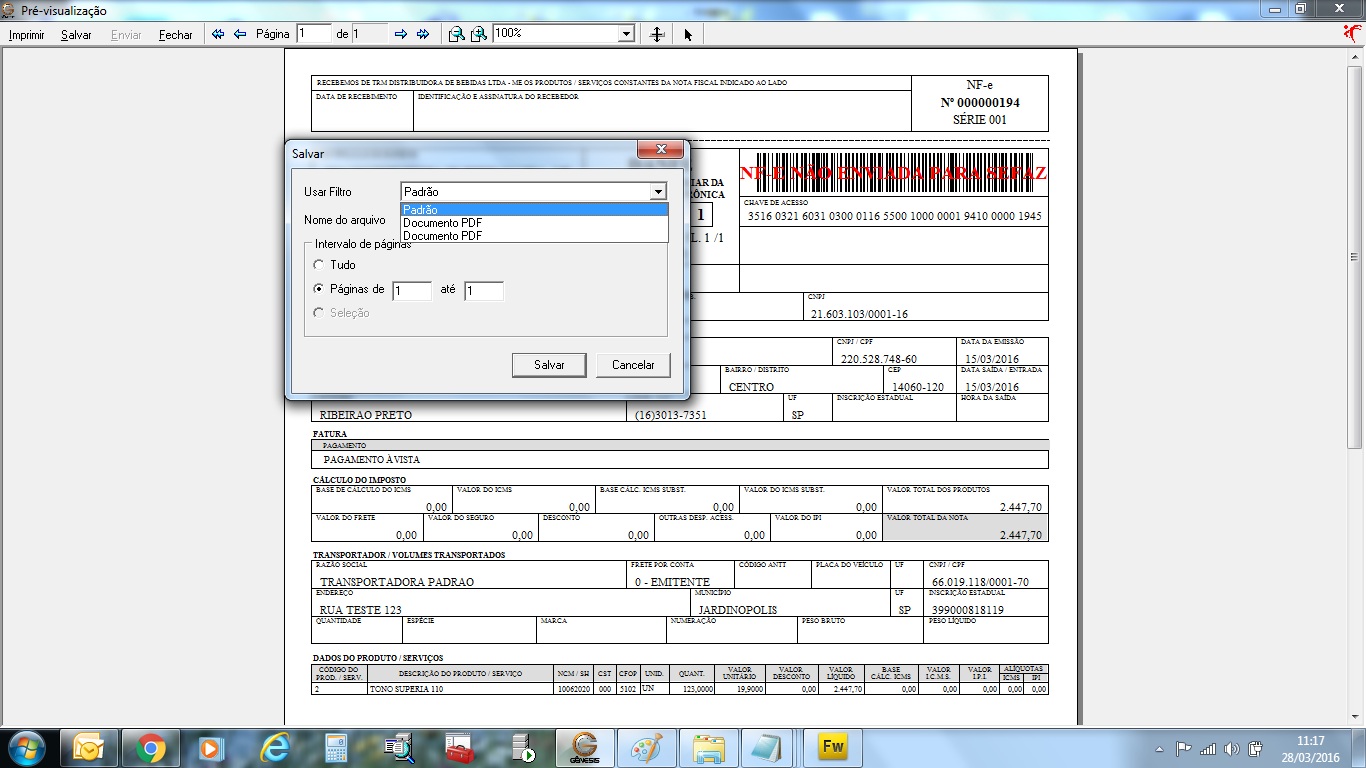
Task: Click the CNPJ value 21.603.103/0001-16
Action: coord(860,314)
